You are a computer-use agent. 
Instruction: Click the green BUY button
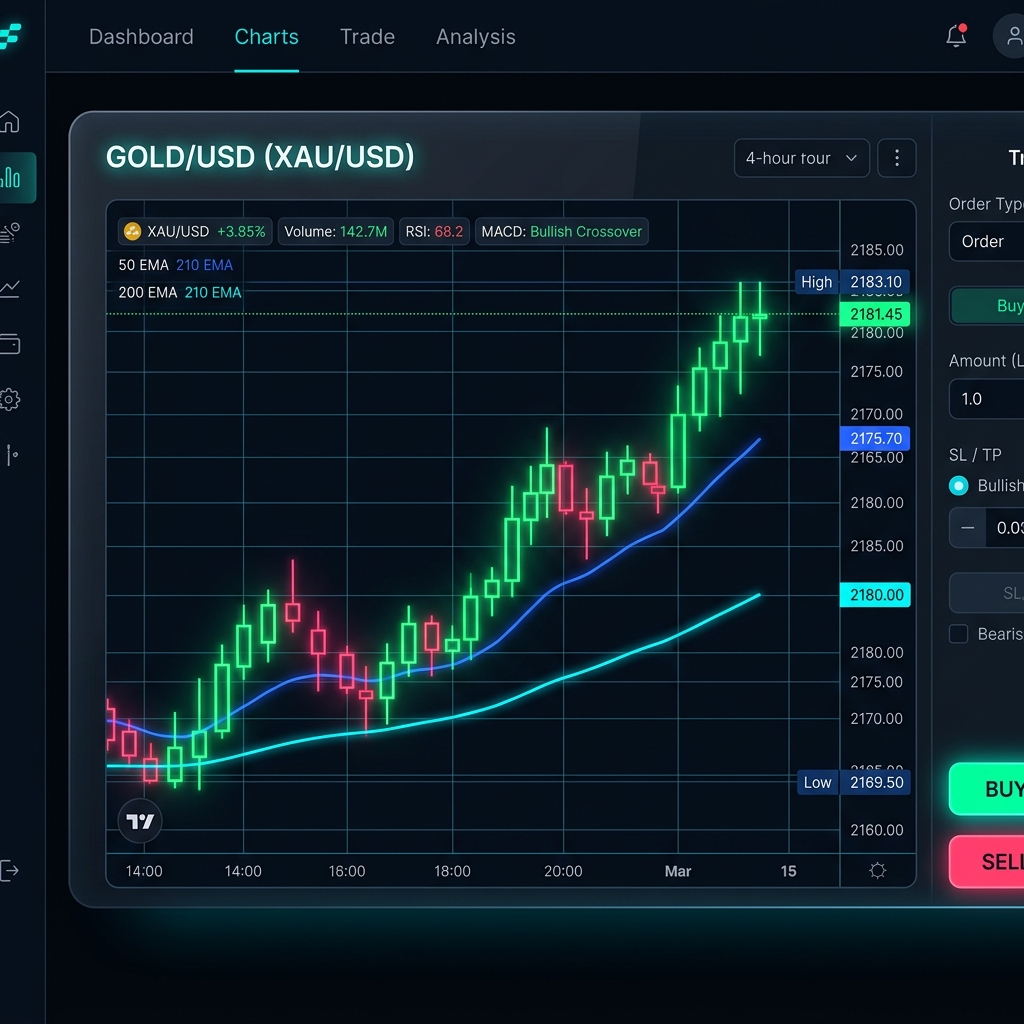coord(986,789)
